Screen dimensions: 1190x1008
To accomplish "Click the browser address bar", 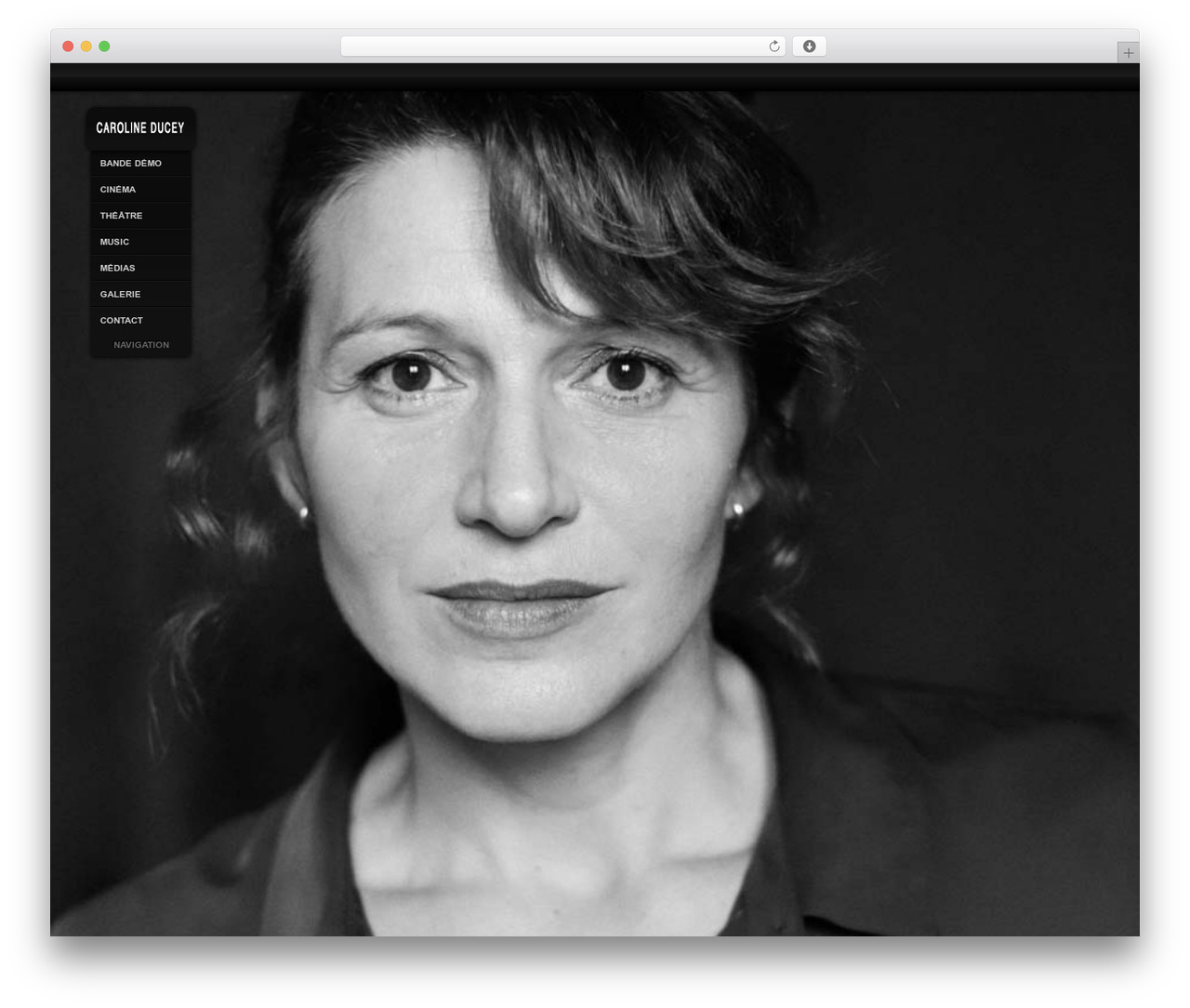I will coord(562,46).
